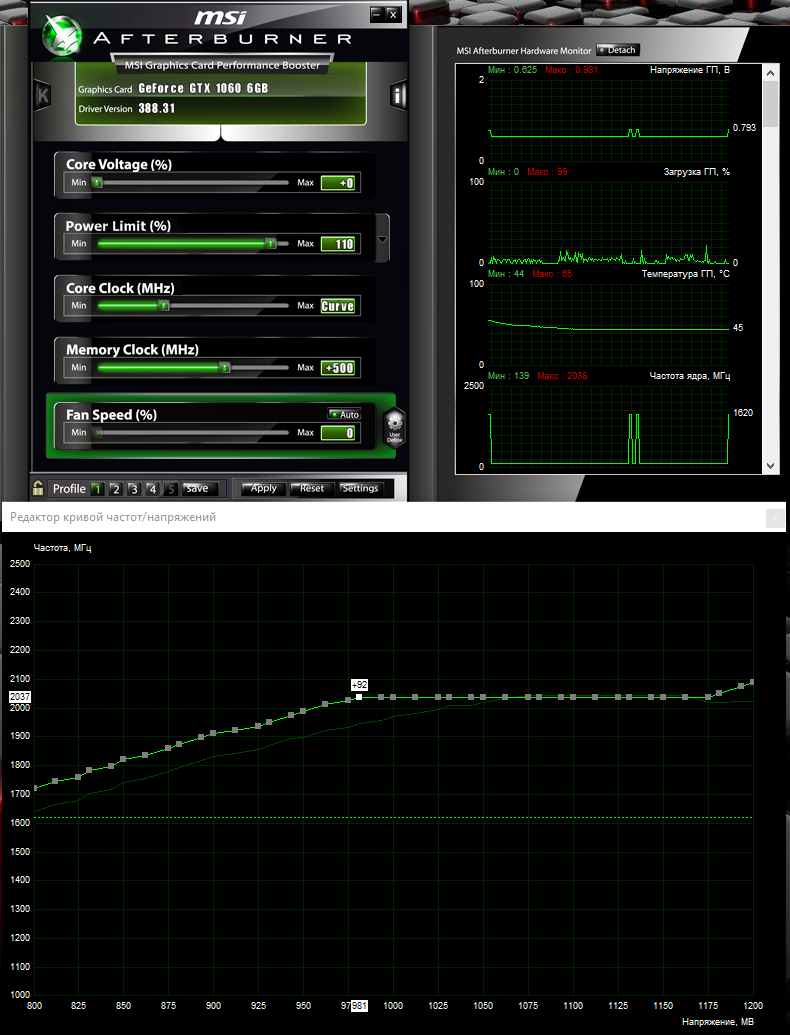Click hardware monitor scrollbar down arrow
Image resolution: width=790 pixels, height=1035 pixels.
(770, 466)
